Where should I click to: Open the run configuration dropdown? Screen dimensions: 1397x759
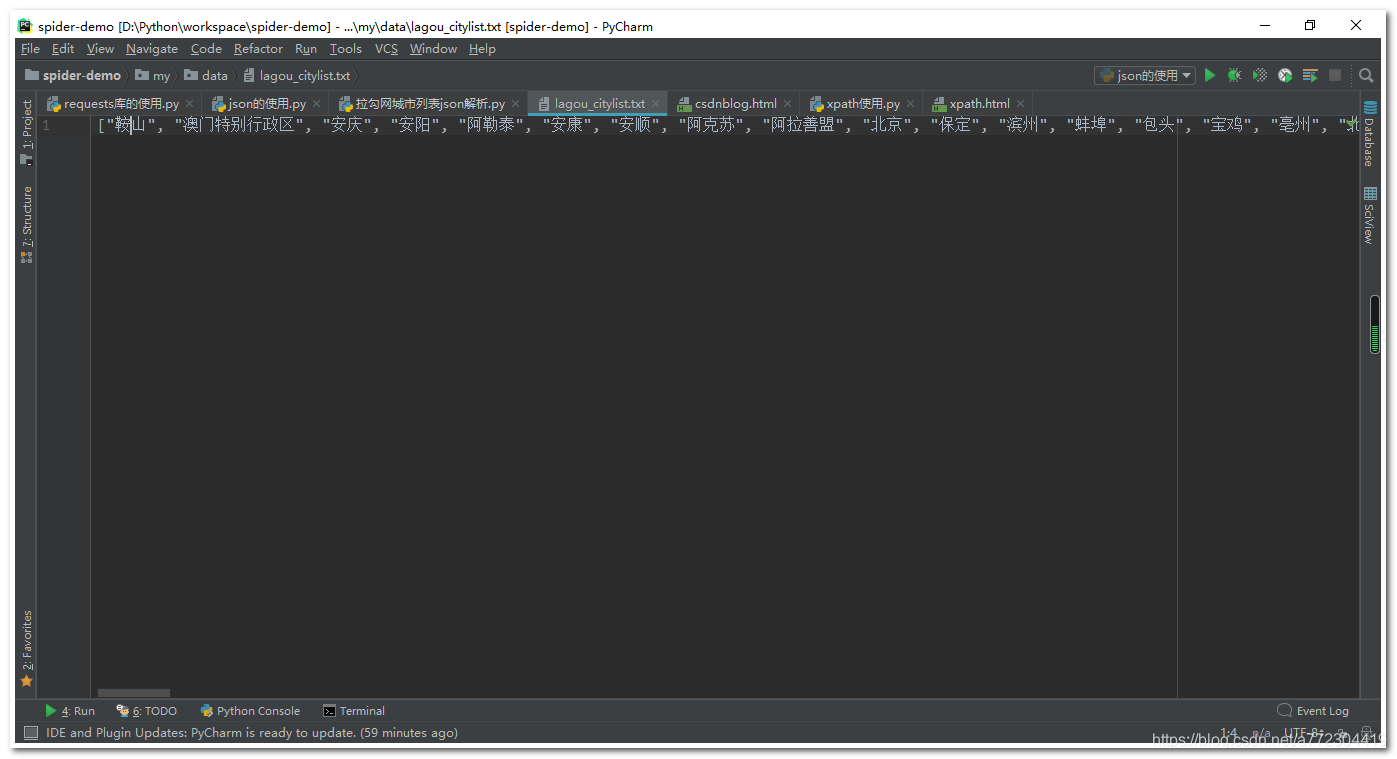coord(1145,75)
